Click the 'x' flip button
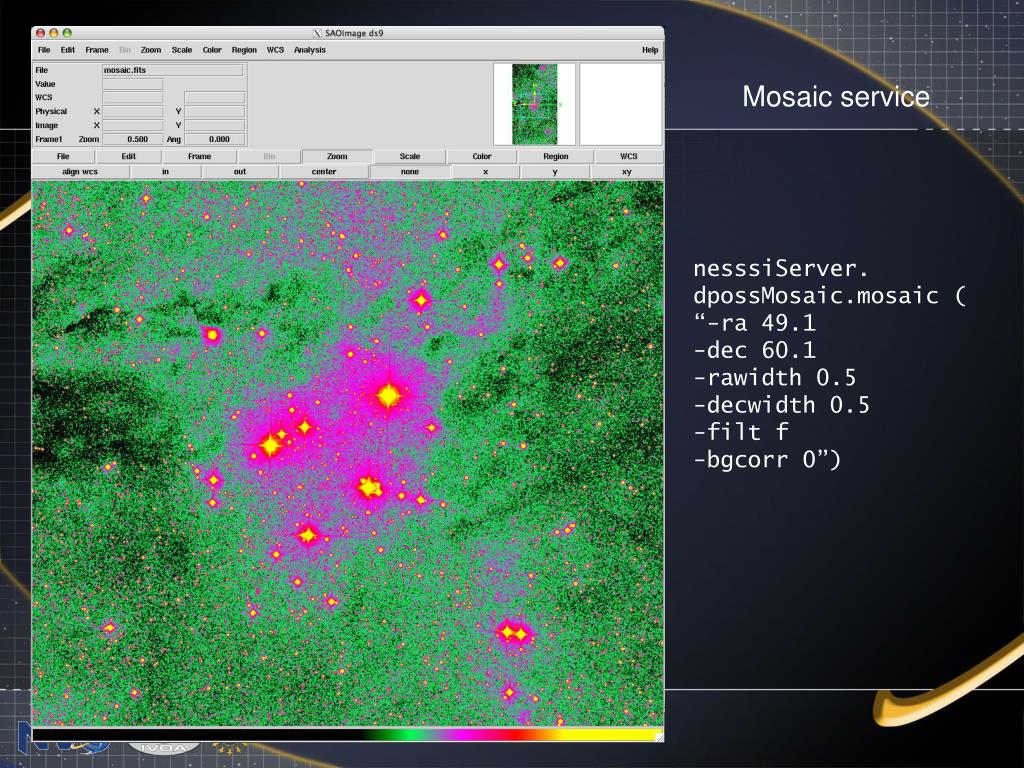1024x768 pixels. (x=485, y=172)
